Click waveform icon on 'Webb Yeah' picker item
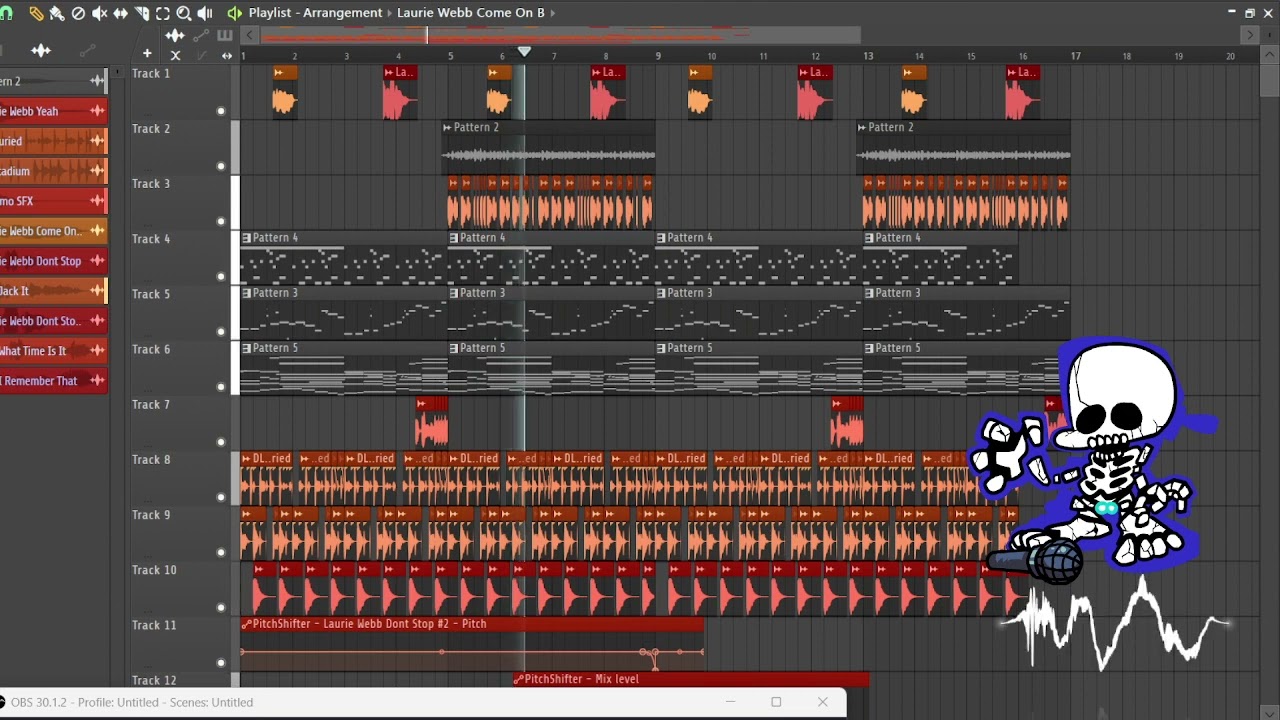1280x720 pixels. [x=97, y=111]
